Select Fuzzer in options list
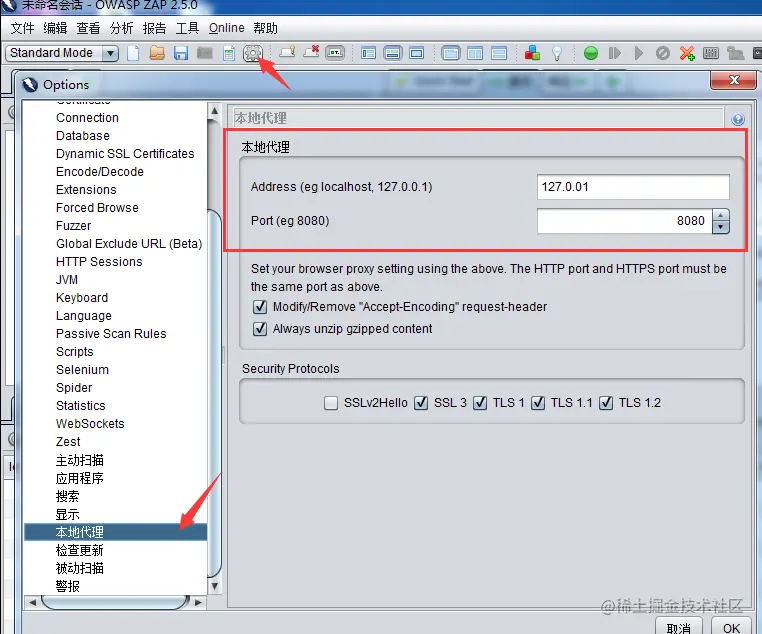762x634 pixels. click(x=73, y=225)
